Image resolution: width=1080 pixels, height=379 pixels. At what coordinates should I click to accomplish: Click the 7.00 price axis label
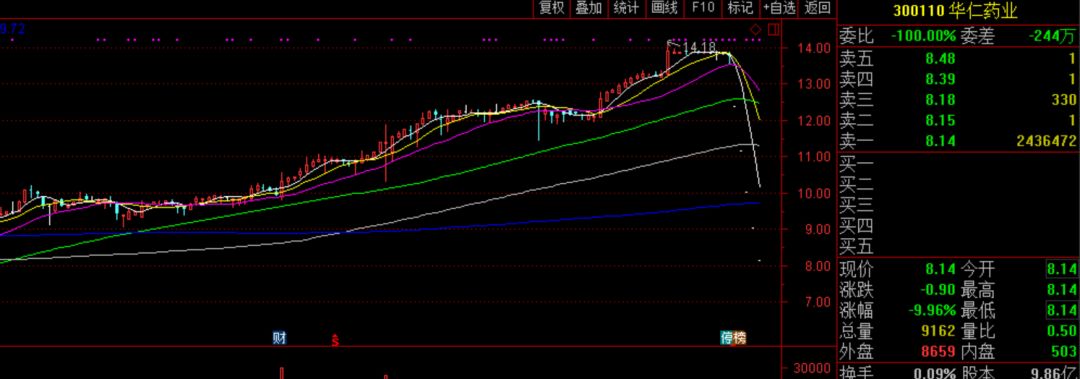(818, 302)
